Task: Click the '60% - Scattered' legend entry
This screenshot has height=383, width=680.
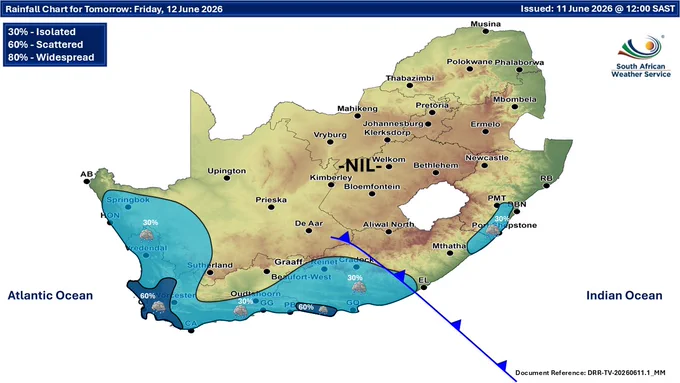Action: pyautogui.click(x=45, y=45)
